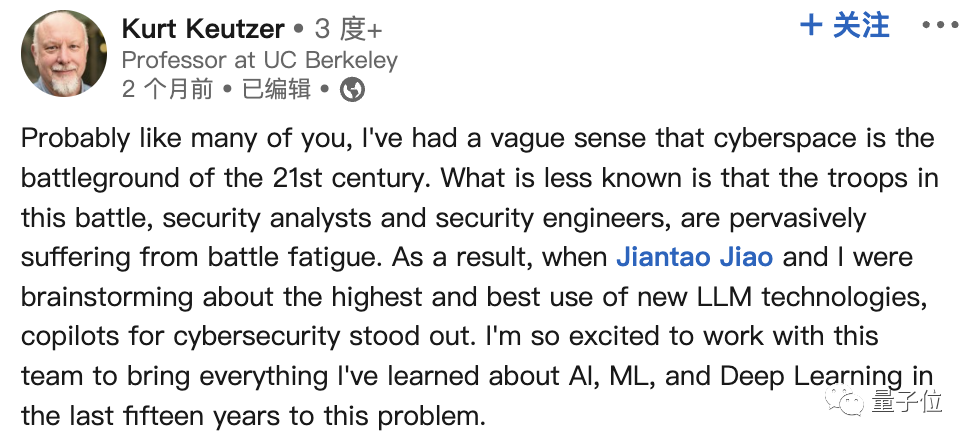The height and width of the screenshot is (444, 974).
Task: Open the Jiantao Jiao mention link
Action: point(694,257)
